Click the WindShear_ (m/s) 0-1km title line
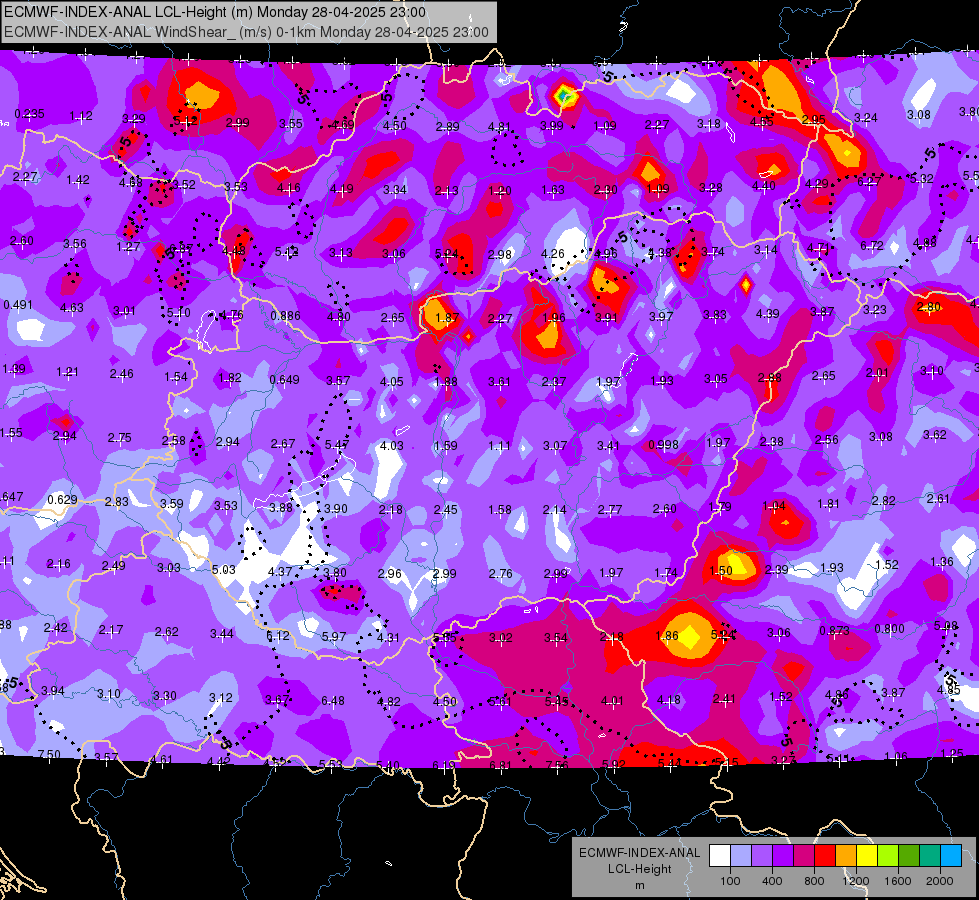Viewport: 979px width, 900px height. coord(246,32)
